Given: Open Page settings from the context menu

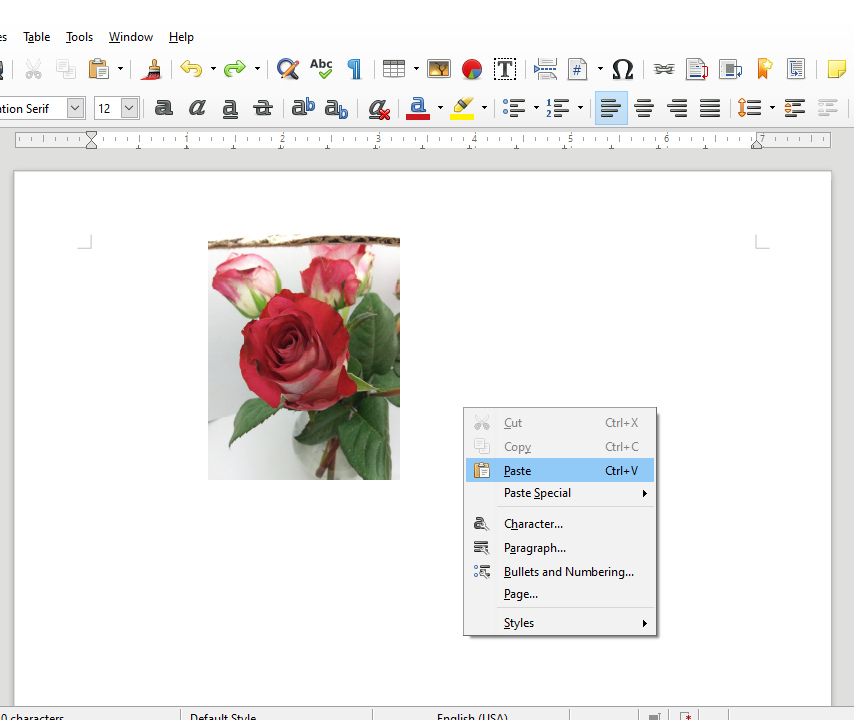Looking at the screenshot, I should 520,594.
